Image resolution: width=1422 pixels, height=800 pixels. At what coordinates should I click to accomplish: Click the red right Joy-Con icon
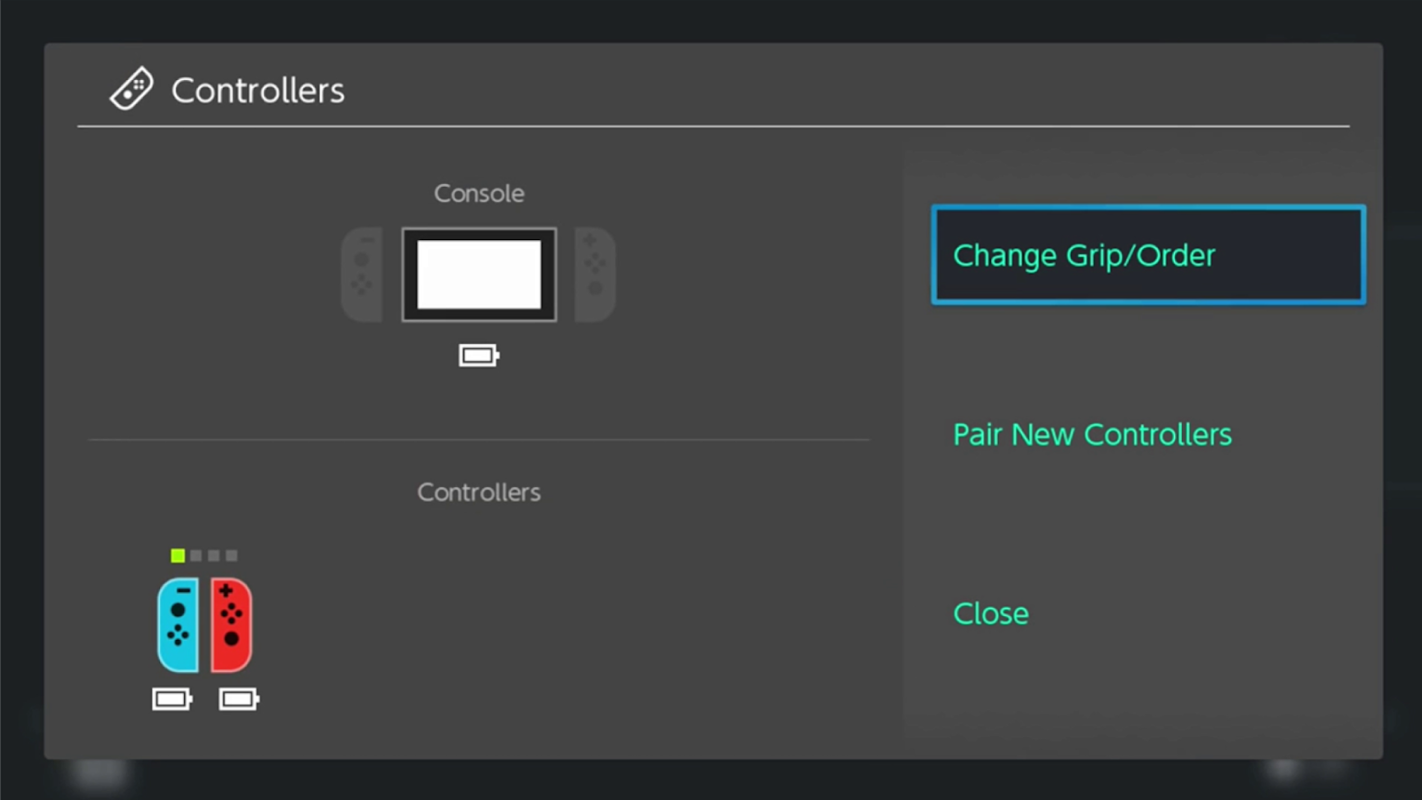click(231, 625)
